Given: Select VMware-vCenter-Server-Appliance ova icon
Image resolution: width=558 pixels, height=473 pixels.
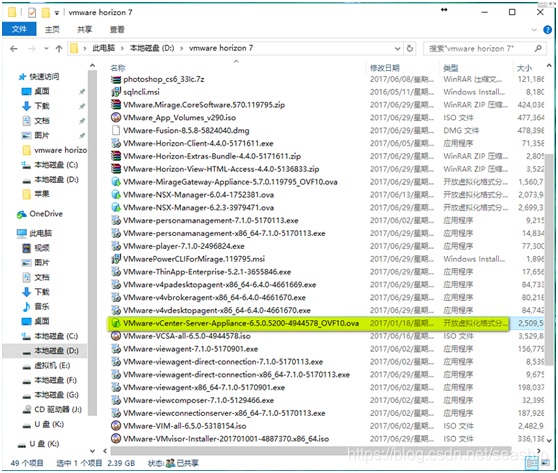Looking at the screenshot, I should [116, 323].
